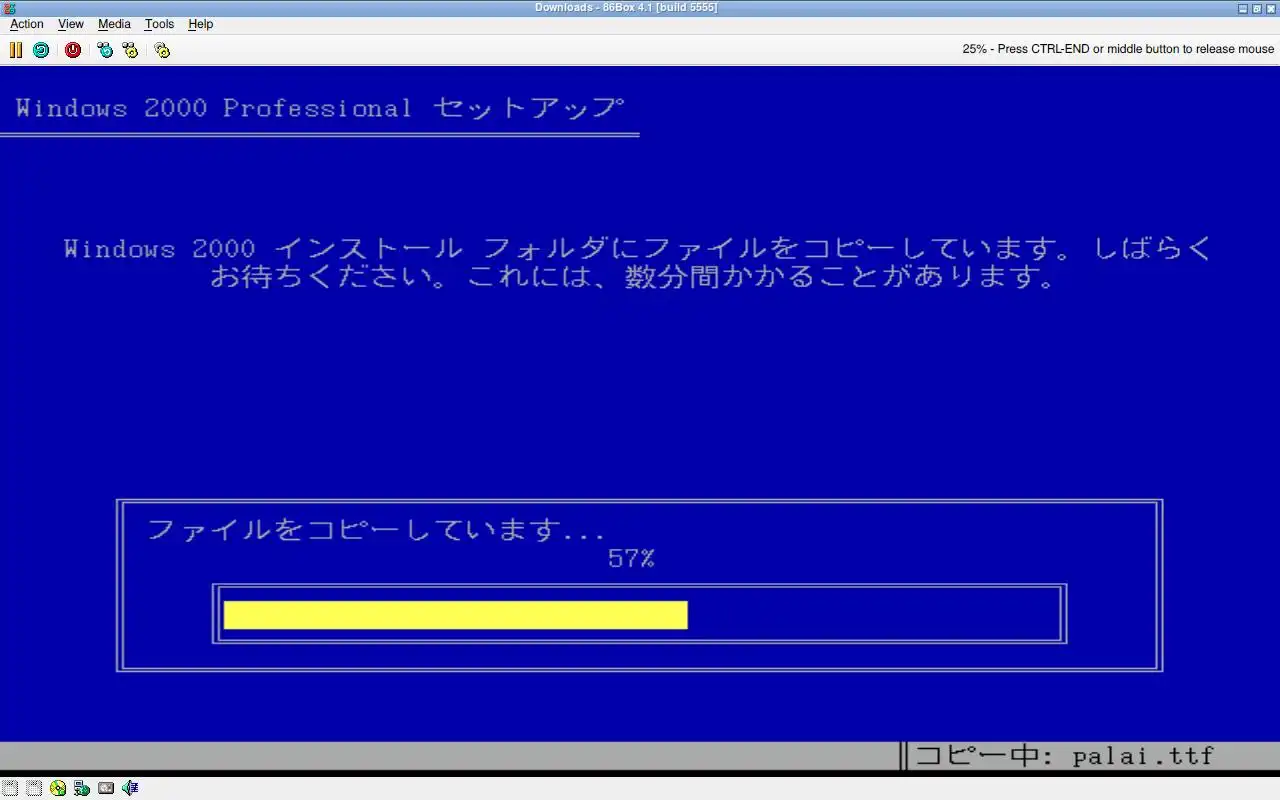Open the Tools menu
1280x800 pixels.
coord(159,24)
